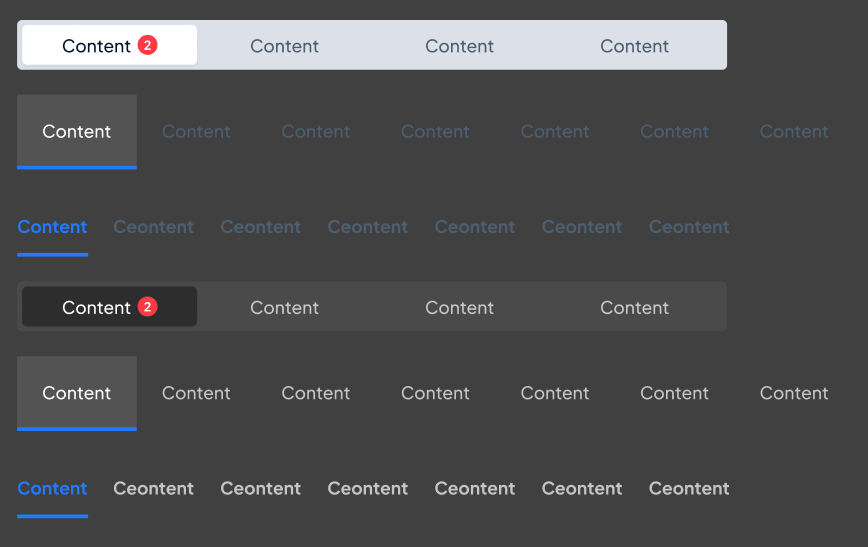Select the white active Content tab in the light segmented bar
This screenshot has width=868, height=547.
pyautogui.click(x=95, y=46)
